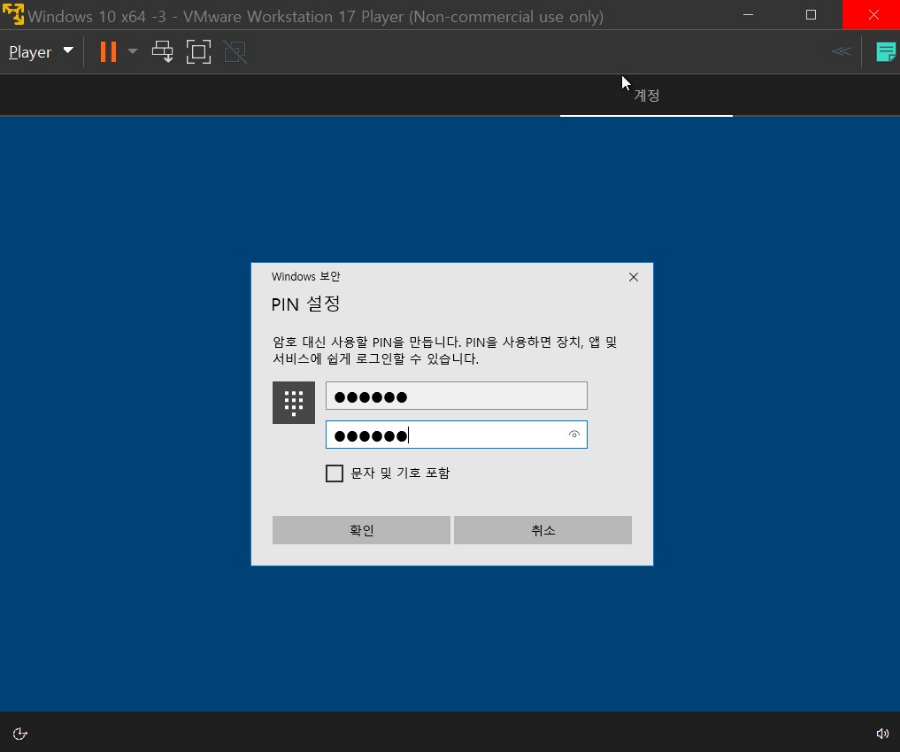900x752 pixels.
Task: Click the confirm PIN input field
Action: (456, 435)
